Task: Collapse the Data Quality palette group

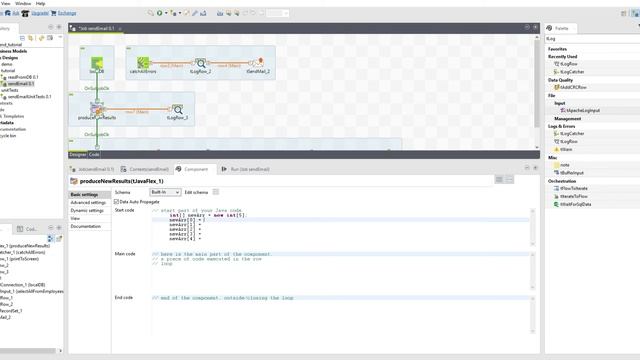Action: pos(560,80)
